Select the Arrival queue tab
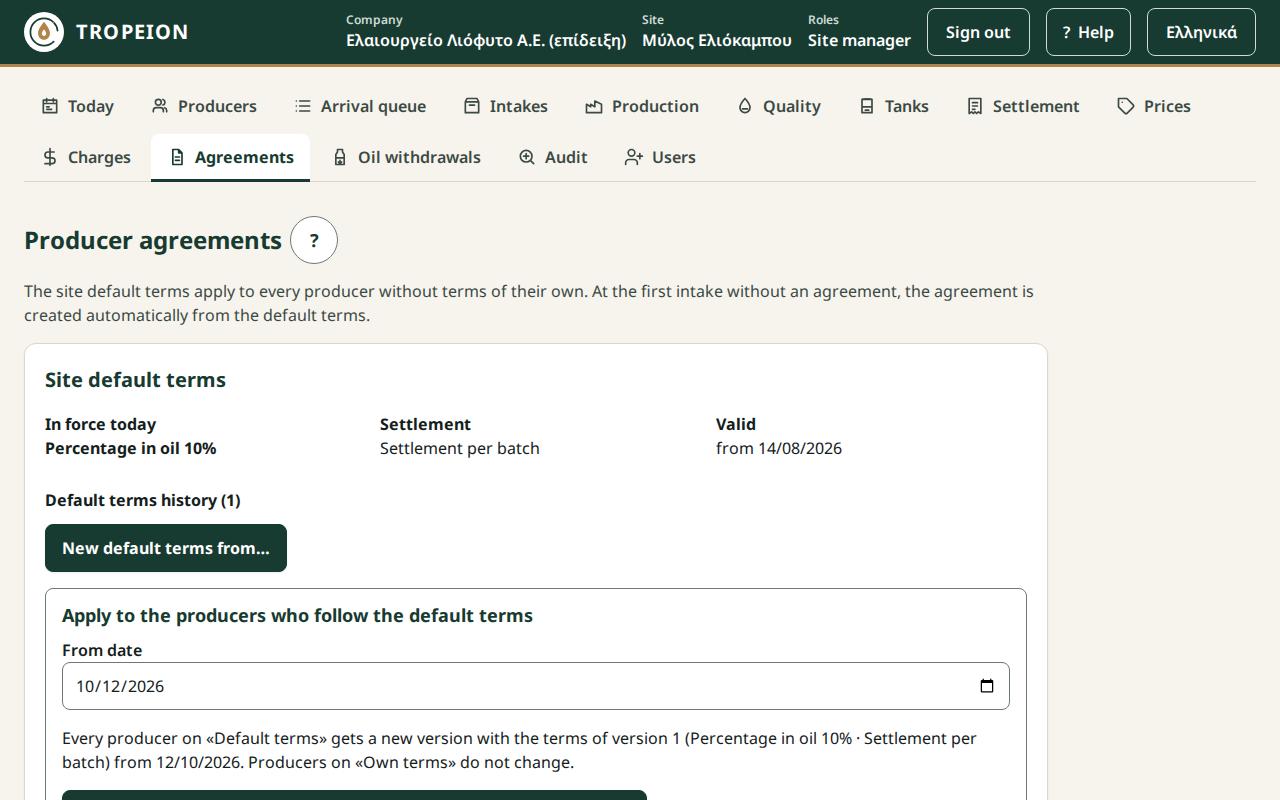The width and height of the screenshot is (1280, 800). [360, 106]
